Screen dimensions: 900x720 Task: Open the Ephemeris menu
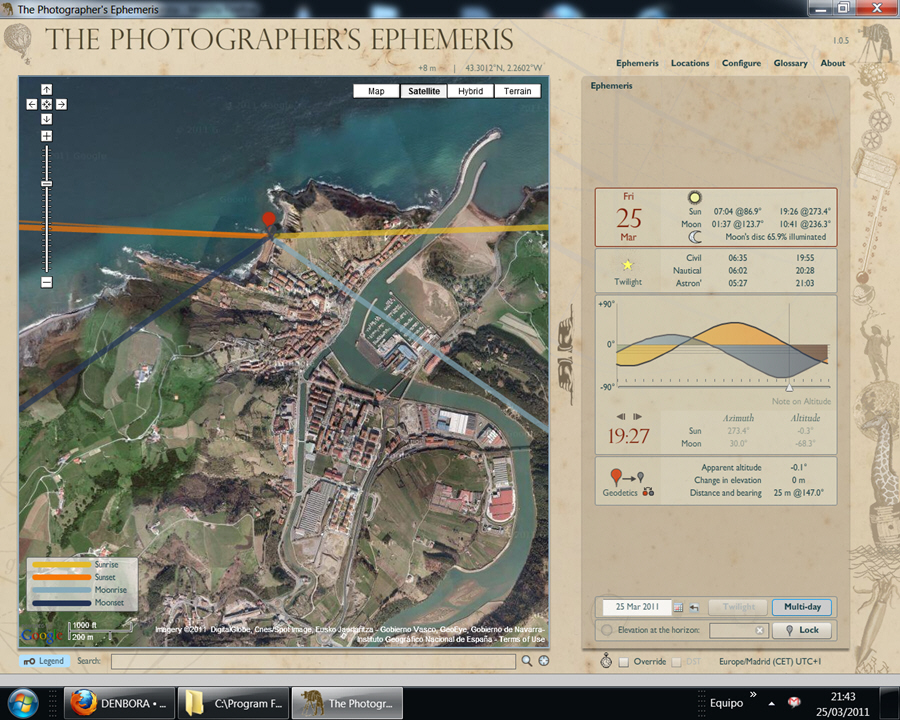[637, 63]
